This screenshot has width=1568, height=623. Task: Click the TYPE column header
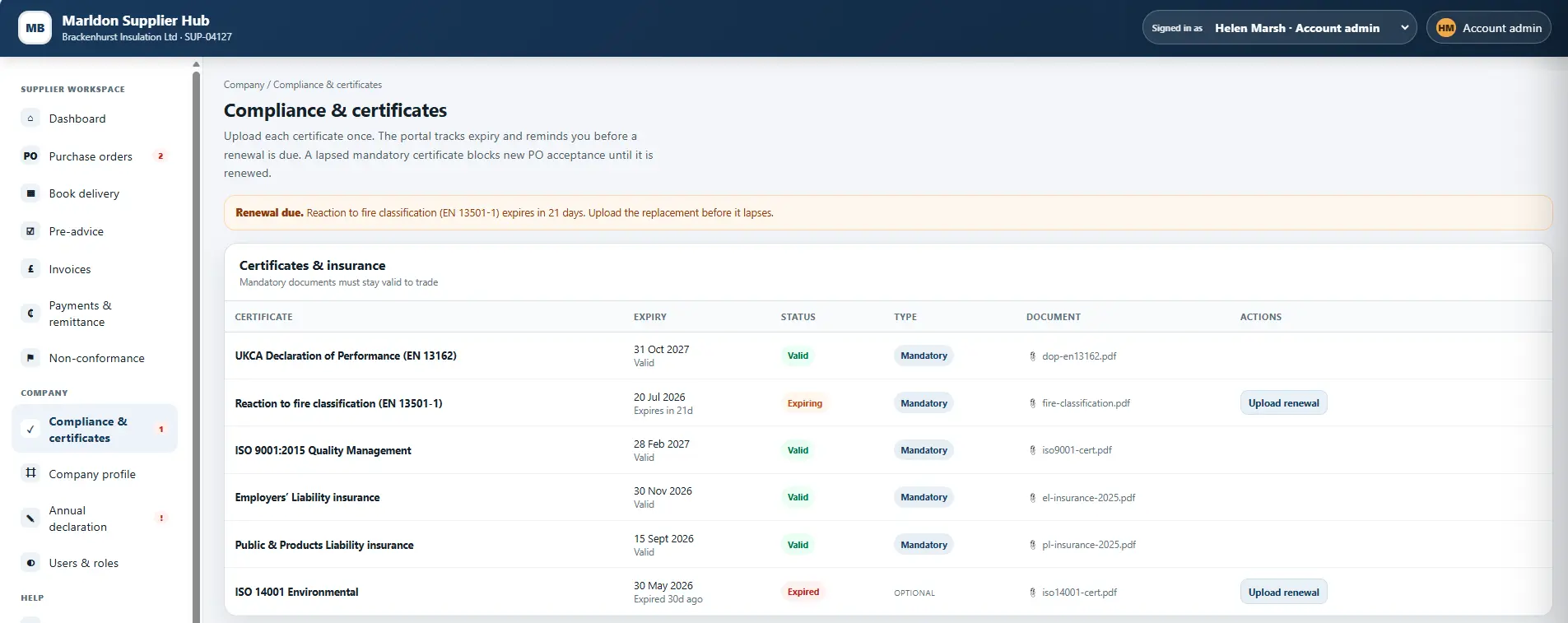(905, 317)
